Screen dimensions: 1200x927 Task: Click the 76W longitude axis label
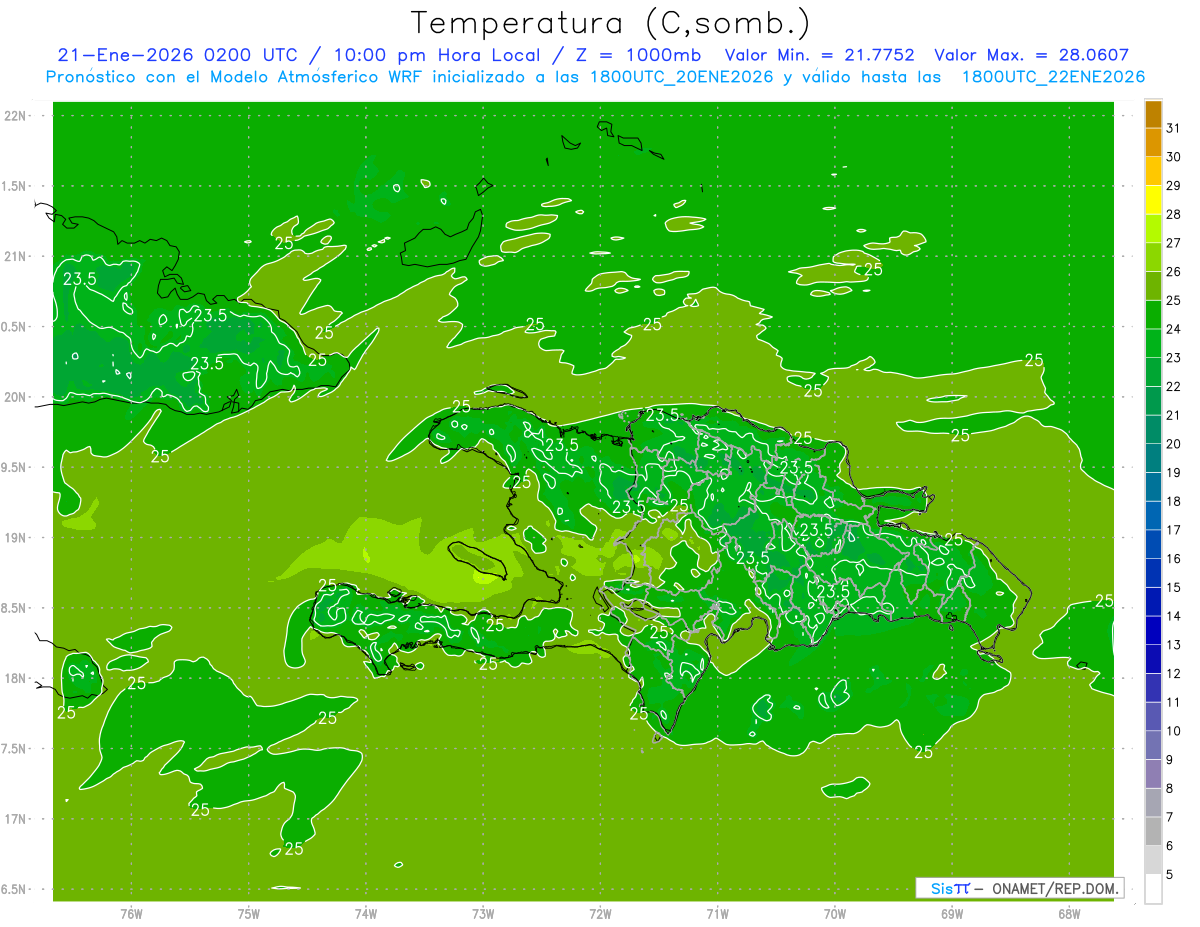pos(131,913)
